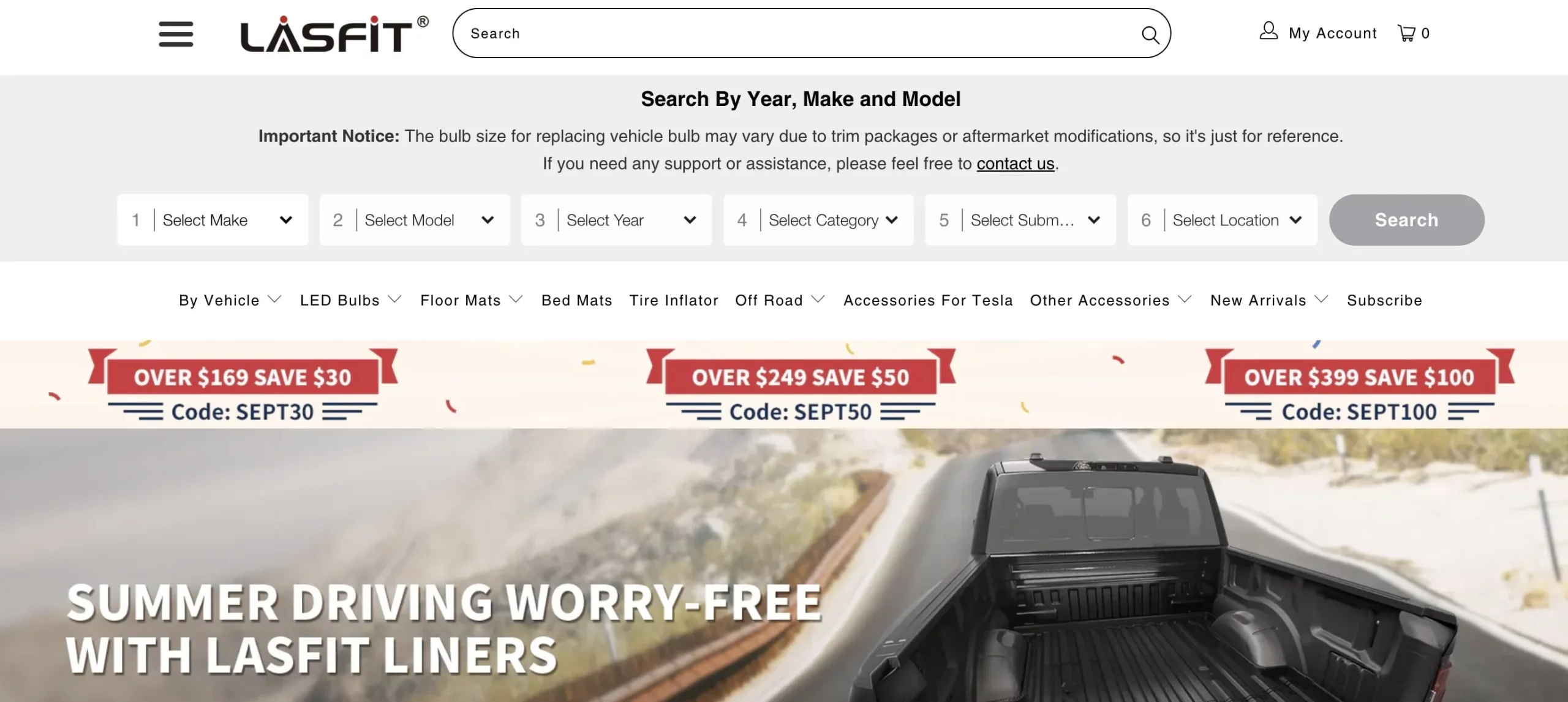The image size is (1568, 702).
Task: Click the search magnifier icon
Action: [x=1150, y=34]
